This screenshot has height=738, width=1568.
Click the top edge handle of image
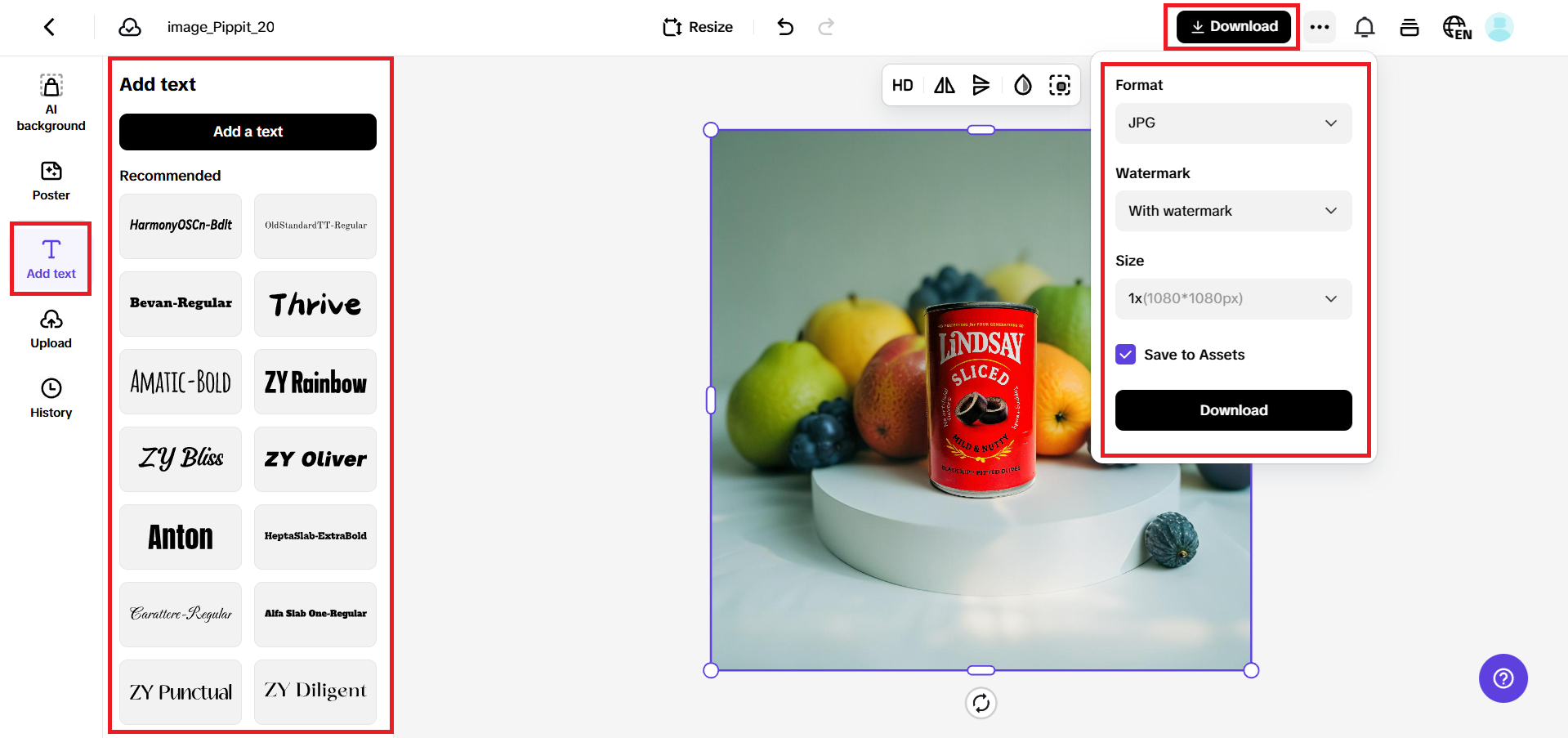(x=981, y=130)
